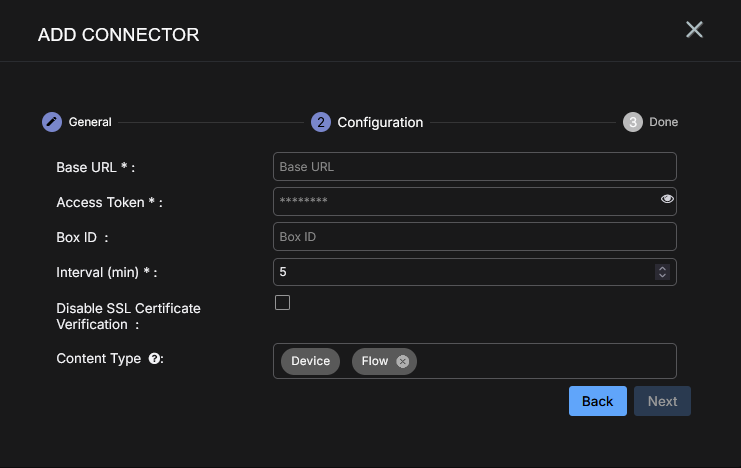
Task: Click the pencil icon for General step
Action: [x=52, y=122]
